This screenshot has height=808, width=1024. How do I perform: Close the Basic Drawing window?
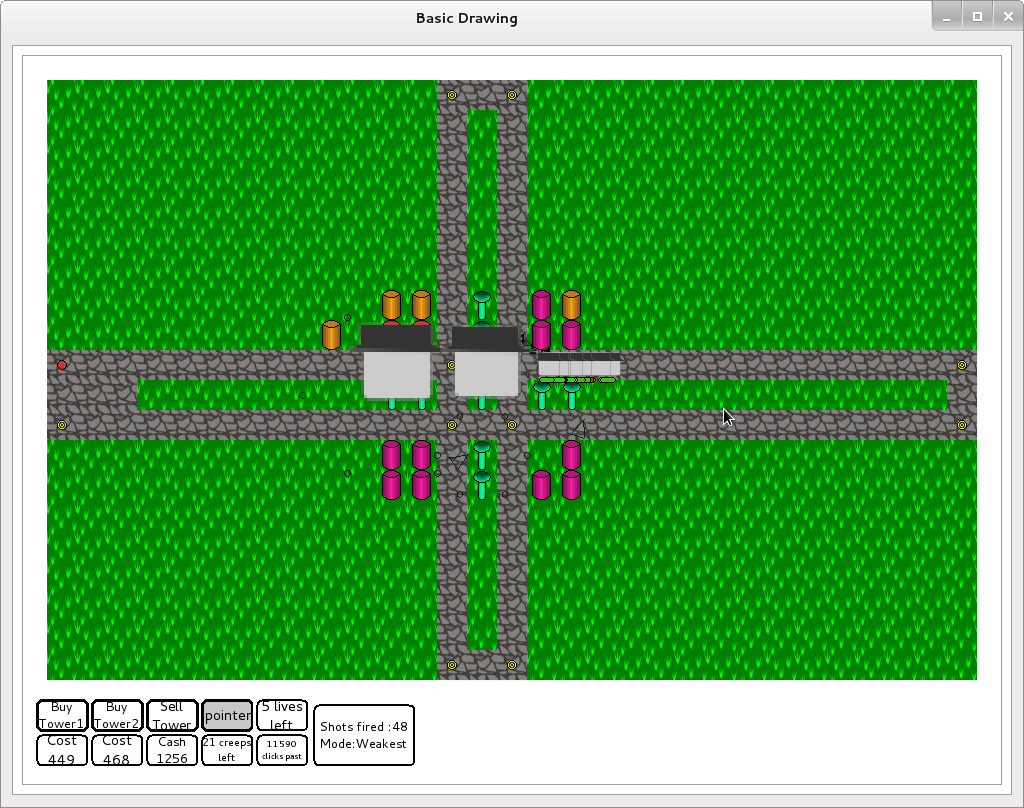pyautogui.click(x=1008, y=16)
